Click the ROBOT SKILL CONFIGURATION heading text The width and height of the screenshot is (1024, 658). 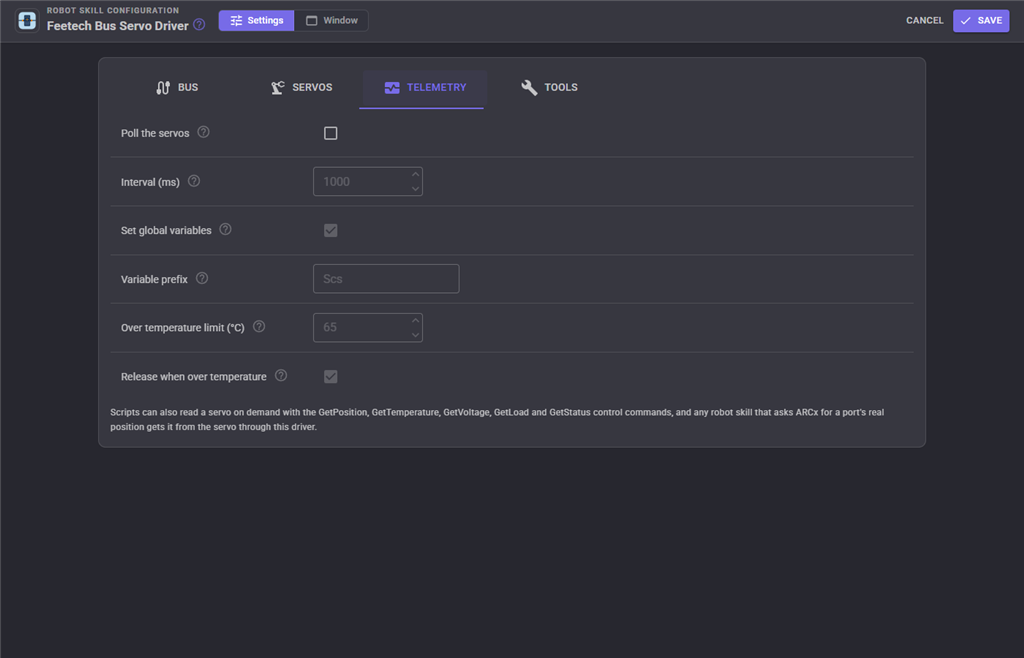(113, 10)
